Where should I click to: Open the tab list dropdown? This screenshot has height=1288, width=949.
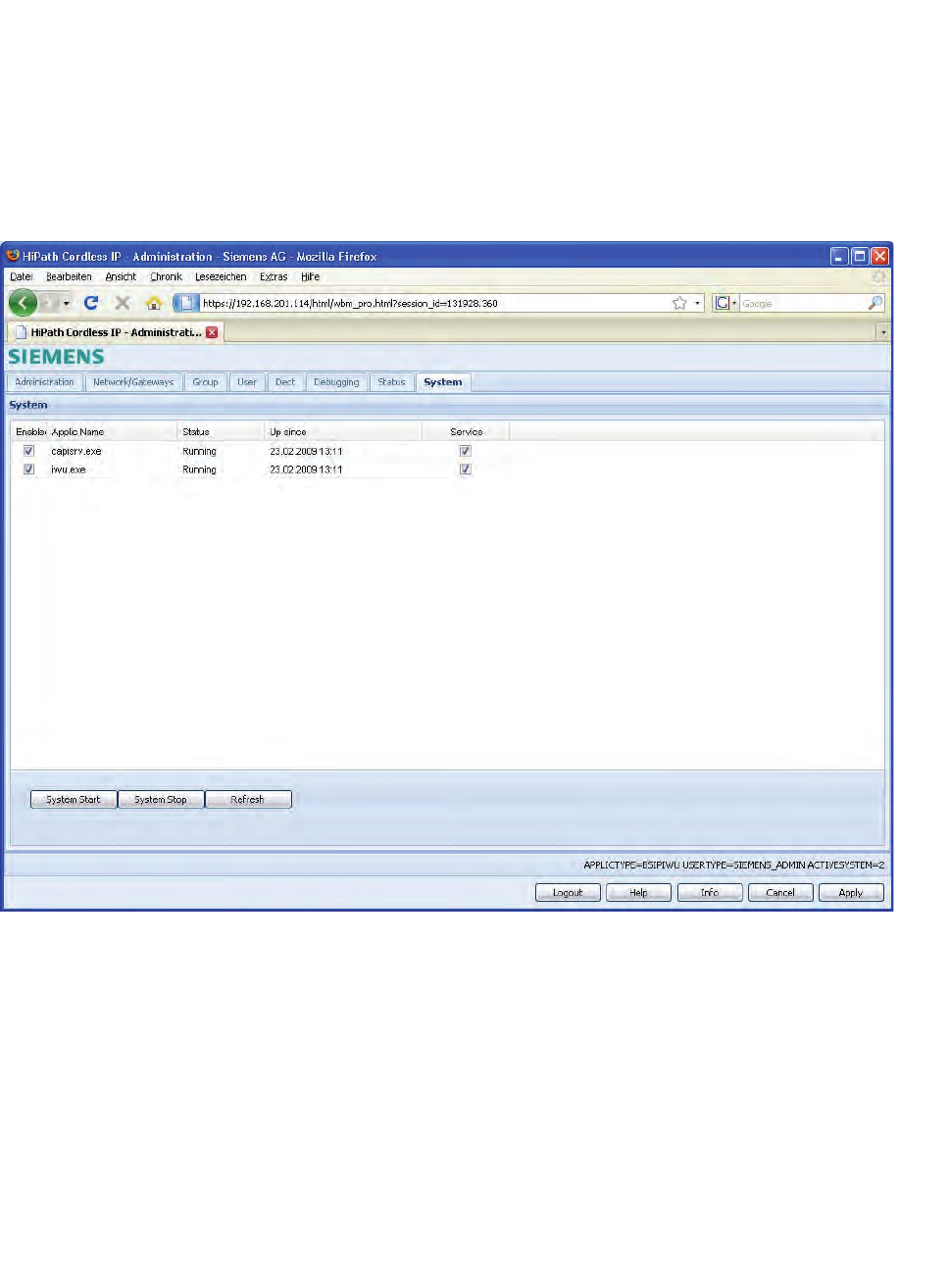point(882,332)
